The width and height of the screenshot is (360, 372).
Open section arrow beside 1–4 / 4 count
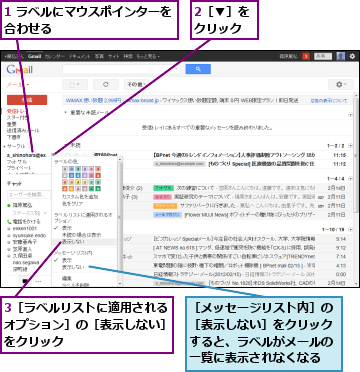pyautogui.click(x=350, y=179)
